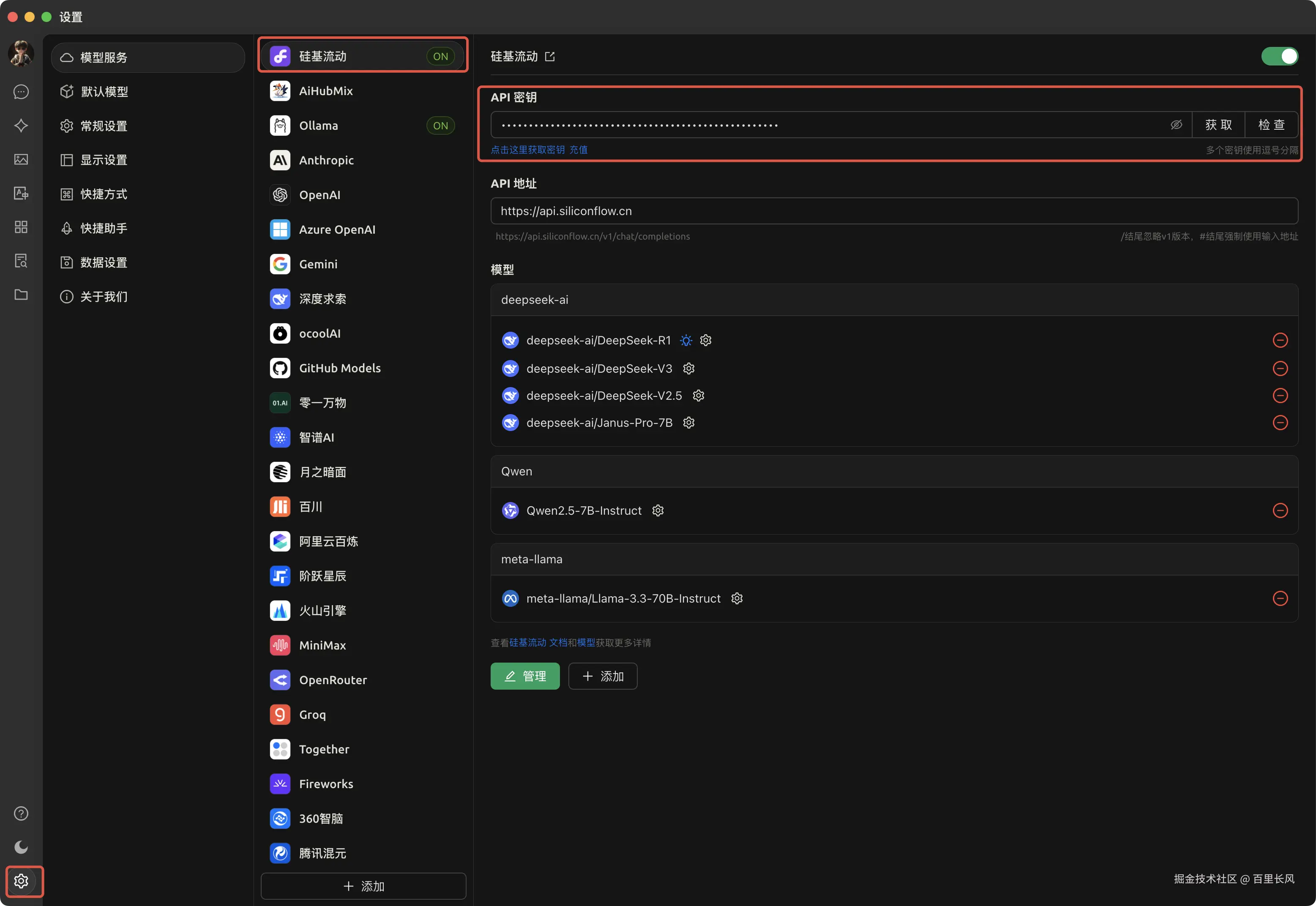Click the sparkle agents sidebar icon

(21, 126)
